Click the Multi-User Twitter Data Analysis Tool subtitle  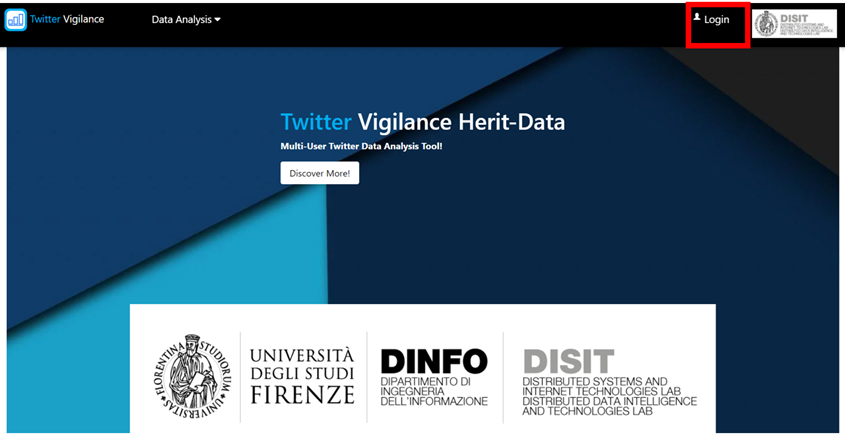point(361,147)
